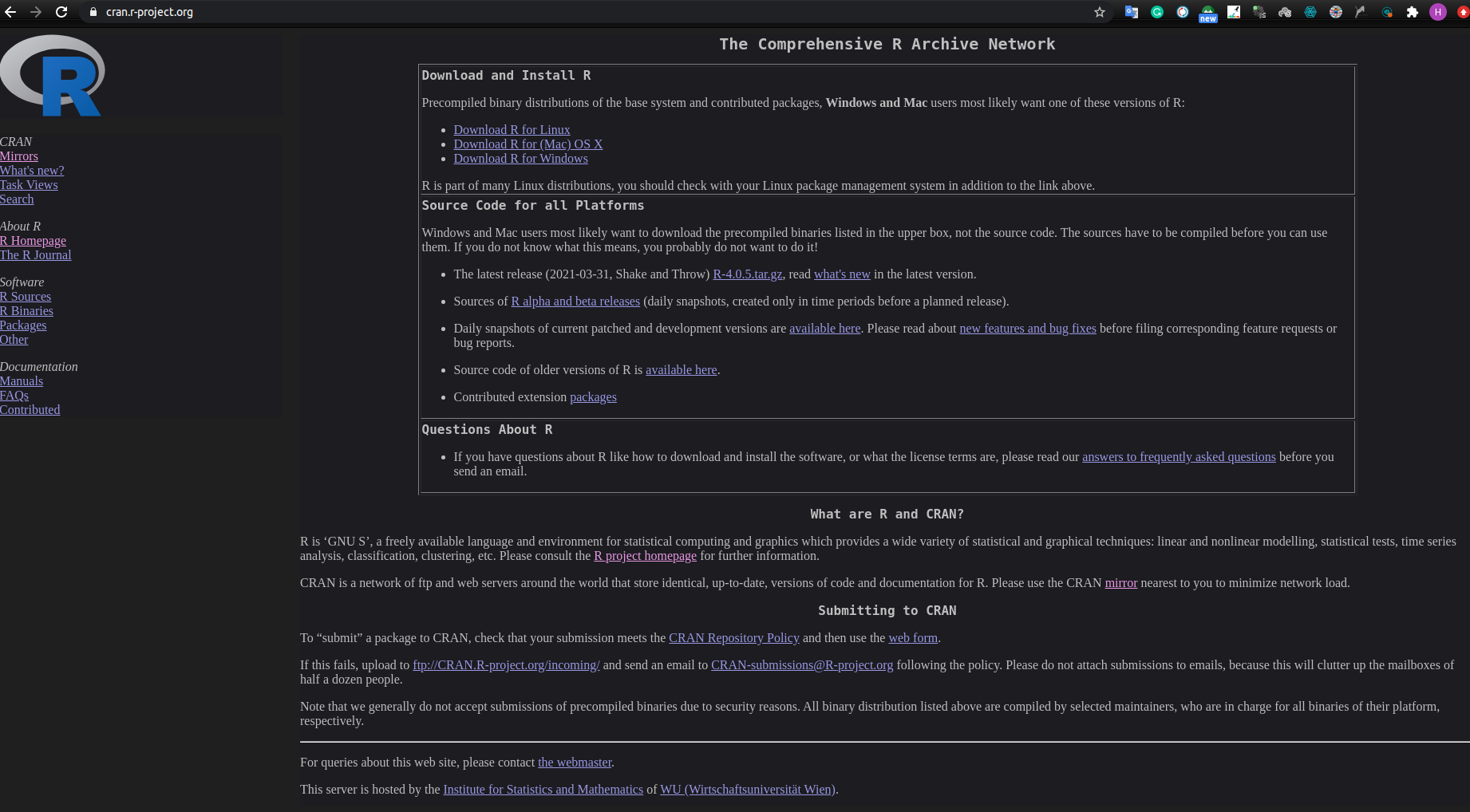Open the submission "web form" link

tap(913, 638)
